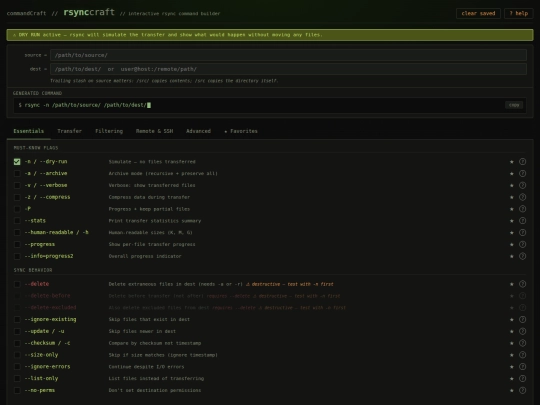Open help for the --delete flag
This screenshot has height=405, width=540.
click(522, 284)
